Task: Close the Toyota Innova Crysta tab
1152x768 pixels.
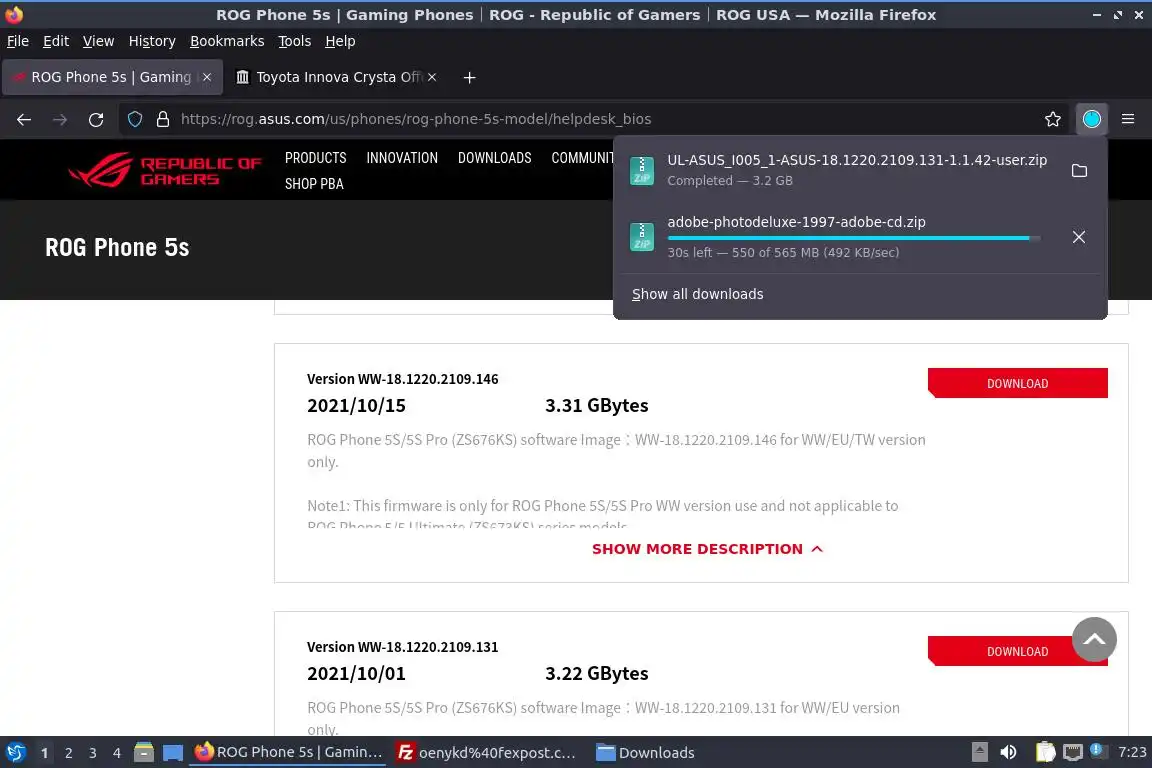Action: click(x=432, y=77)
